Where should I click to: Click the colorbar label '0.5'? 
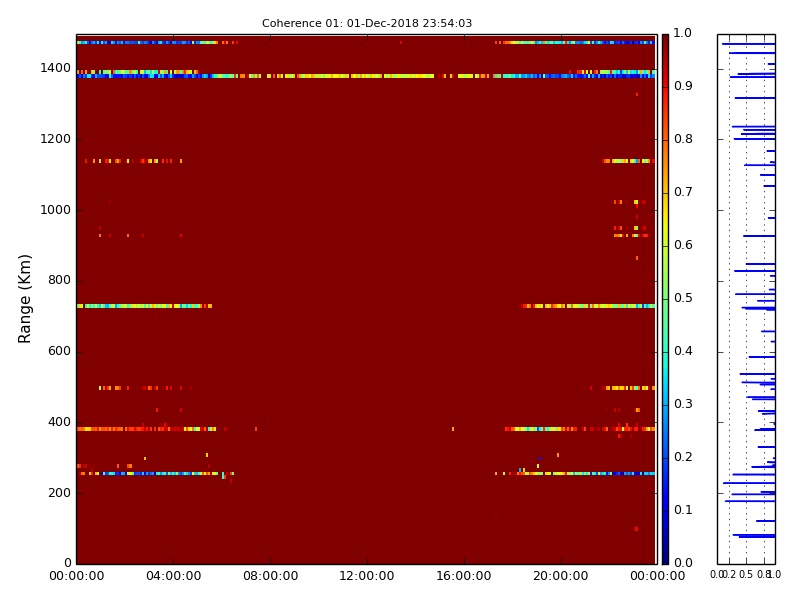pos(683,298)
